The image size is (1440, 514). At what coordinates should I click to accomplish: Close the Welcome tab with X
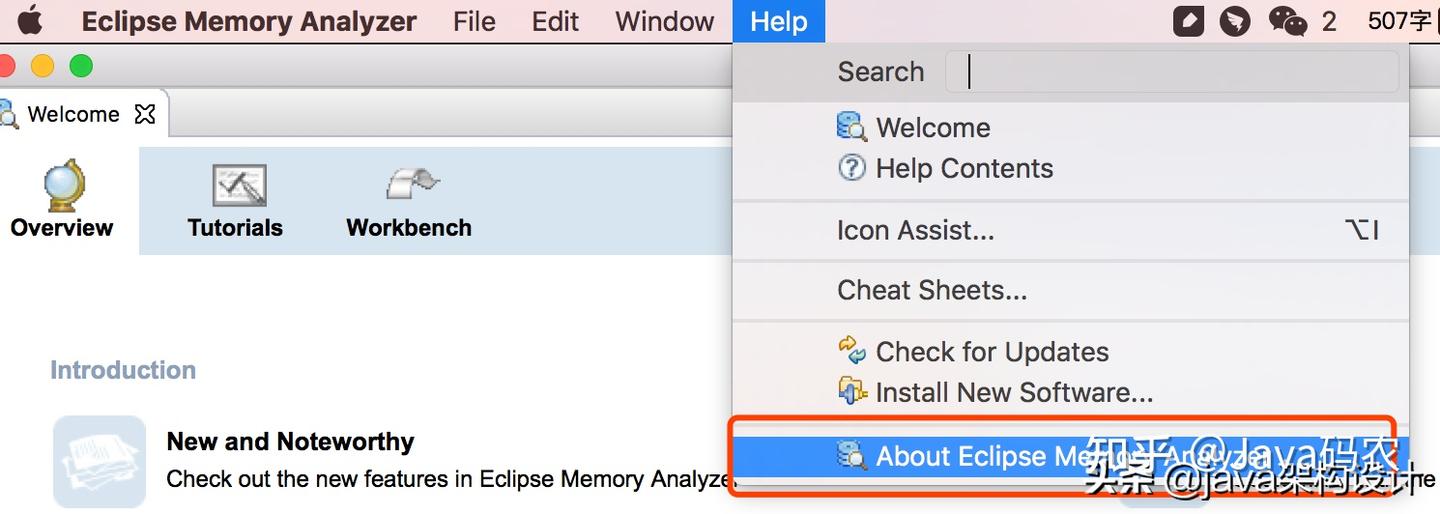point(145,114)
